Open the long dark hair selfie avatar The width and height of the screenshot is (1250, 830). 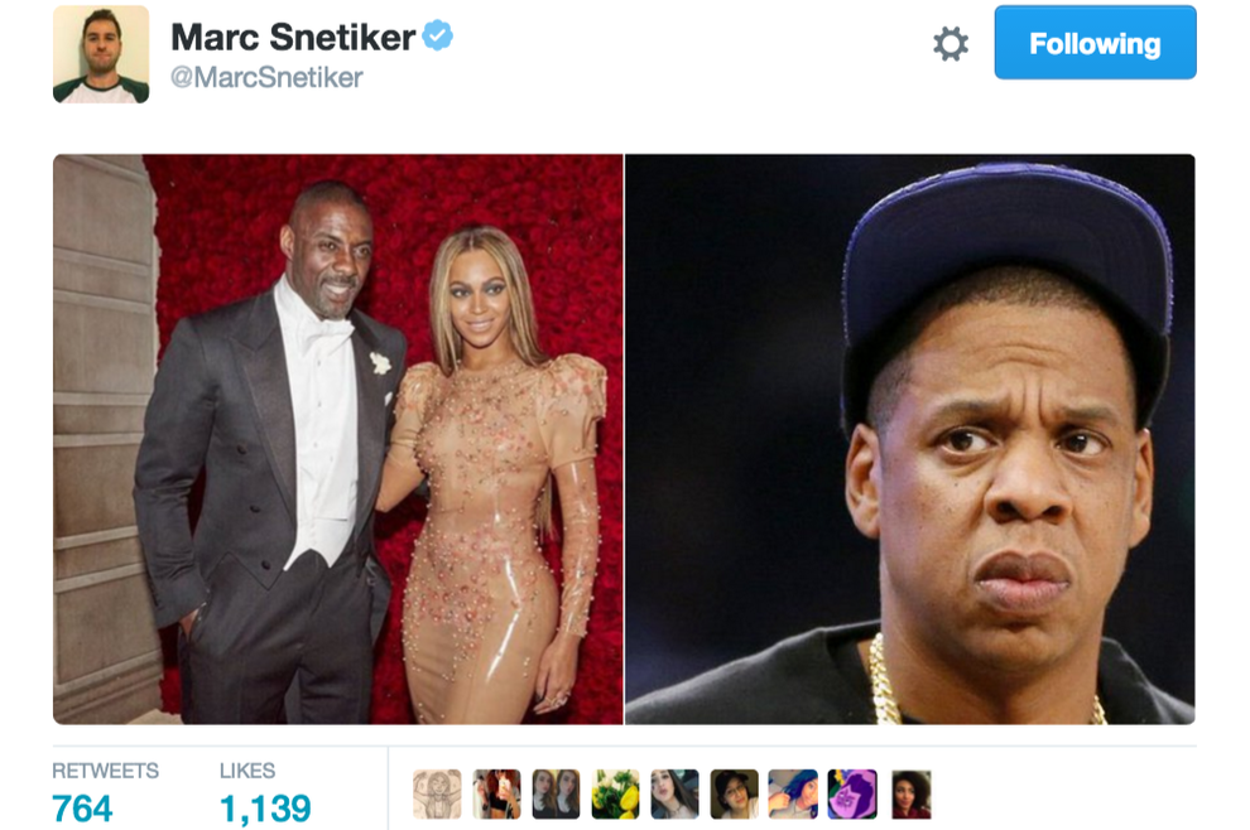pos(675,794)
